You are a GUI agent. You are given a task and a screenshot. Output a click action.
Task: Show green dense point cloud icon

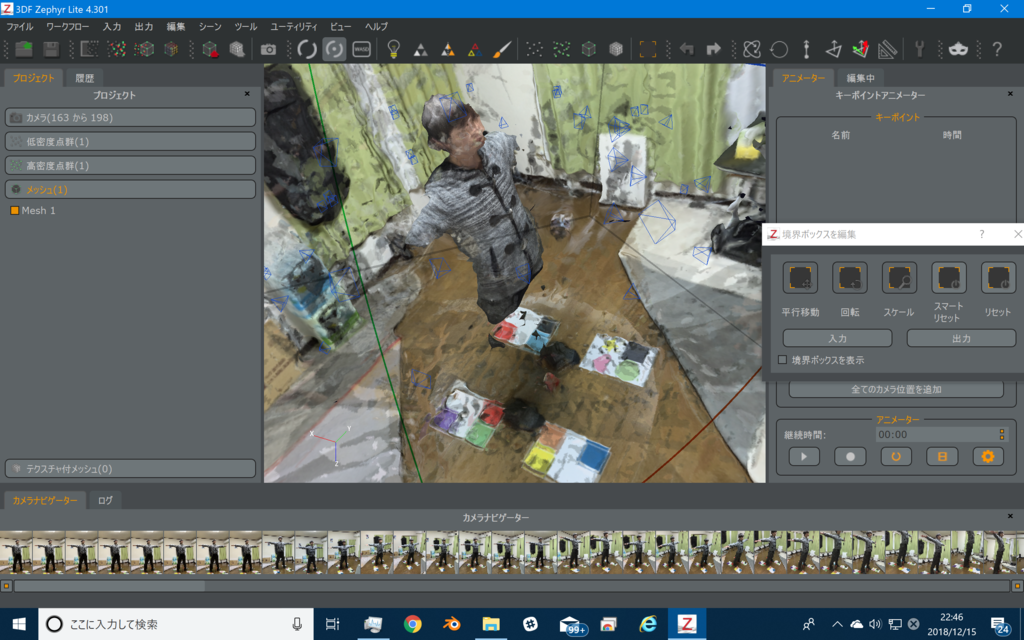(562, 49)
